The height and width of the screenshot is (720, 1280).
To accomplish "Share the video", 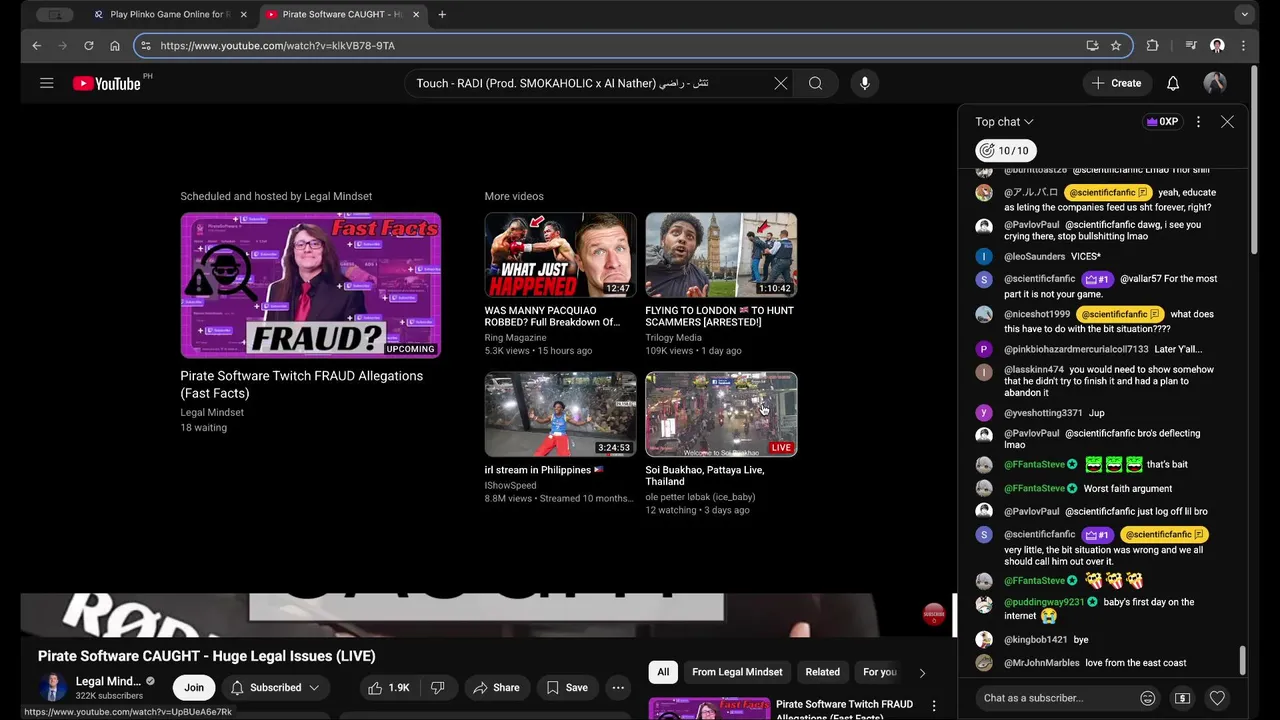I will pos(496,688).
